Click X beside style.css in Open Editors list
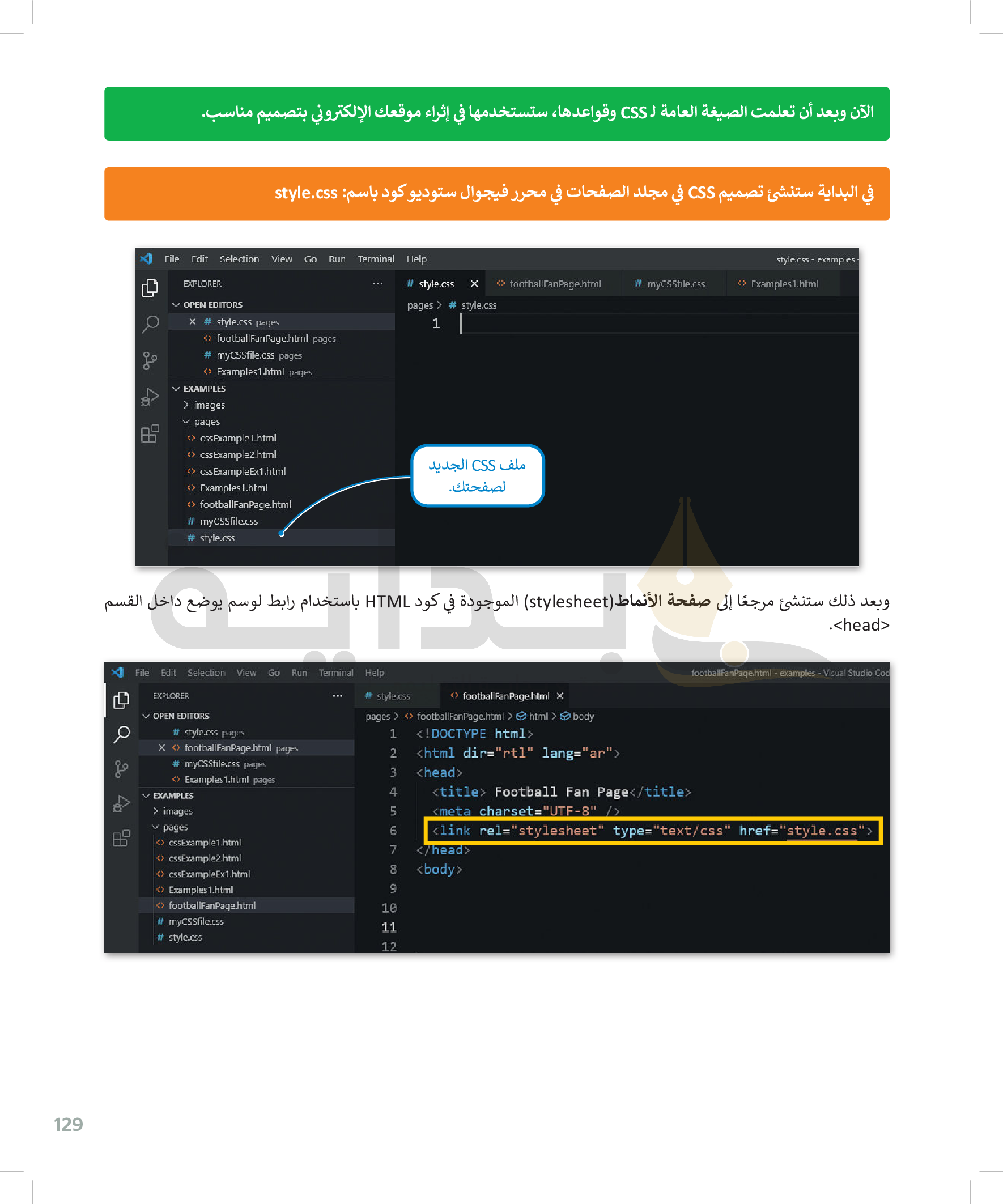Screen dimensions: 1003x1204 193,322
